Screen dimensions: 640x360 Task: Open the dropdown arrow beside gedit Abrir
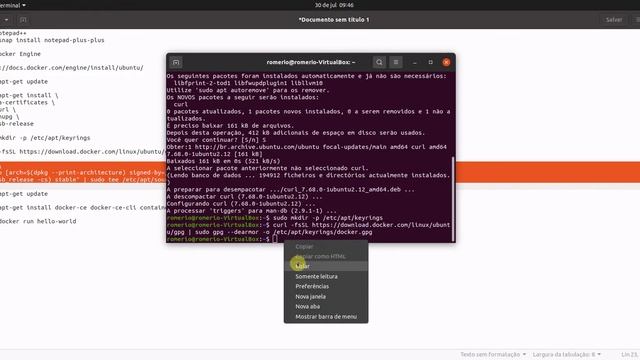[x=6, y=20]
